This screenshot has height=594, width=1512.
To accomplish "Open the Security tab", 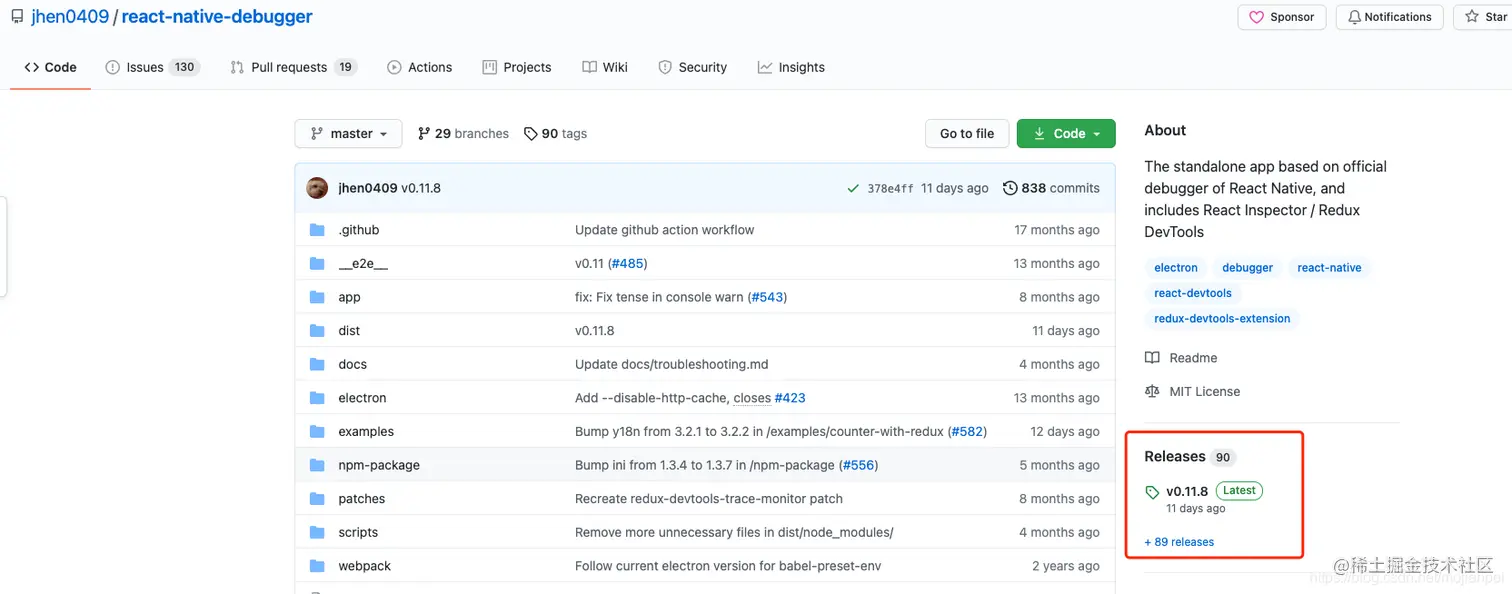I will (693, 67).
